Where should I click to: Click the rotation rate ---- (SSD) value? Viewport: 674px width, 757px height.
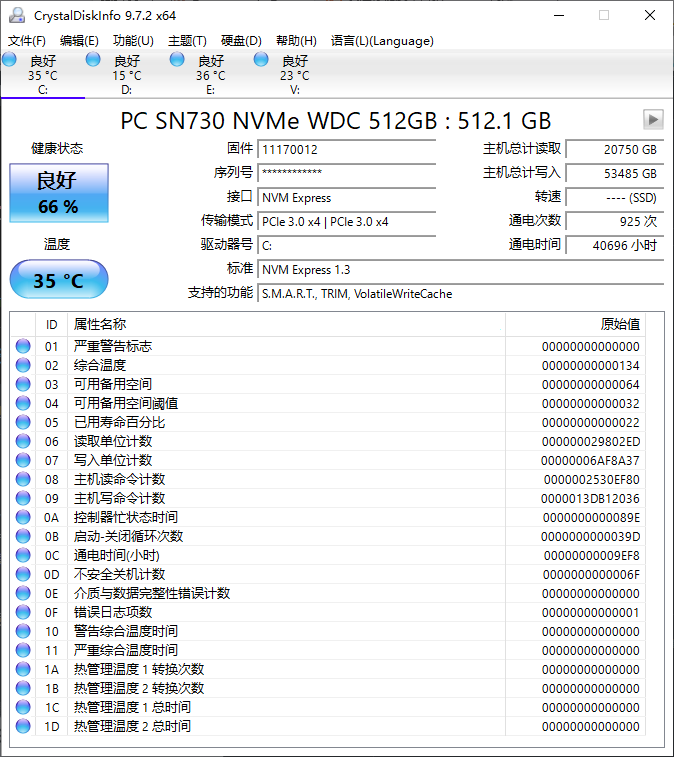point(615,197)
